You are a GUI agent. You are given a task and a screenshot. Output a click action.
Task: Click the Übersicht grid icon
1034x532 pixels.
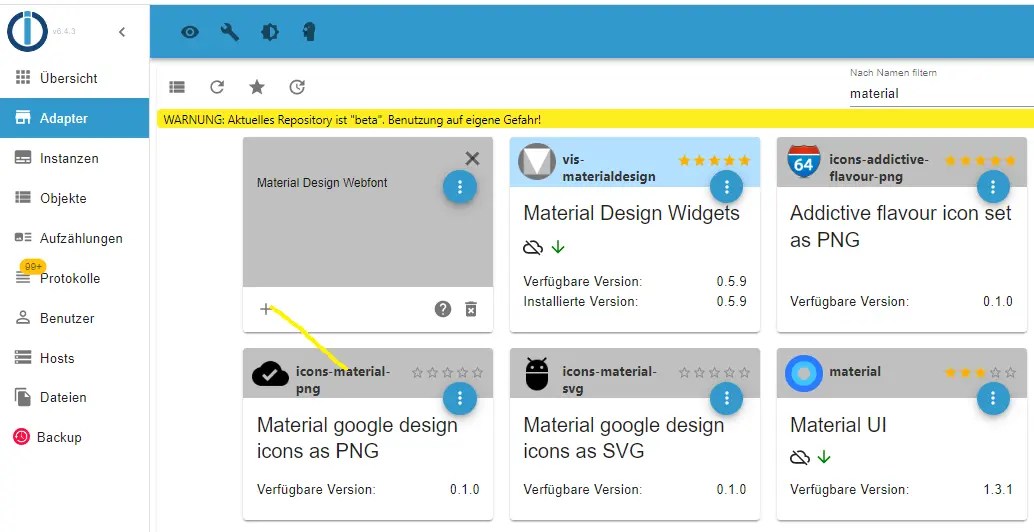[x=23, y=77]
